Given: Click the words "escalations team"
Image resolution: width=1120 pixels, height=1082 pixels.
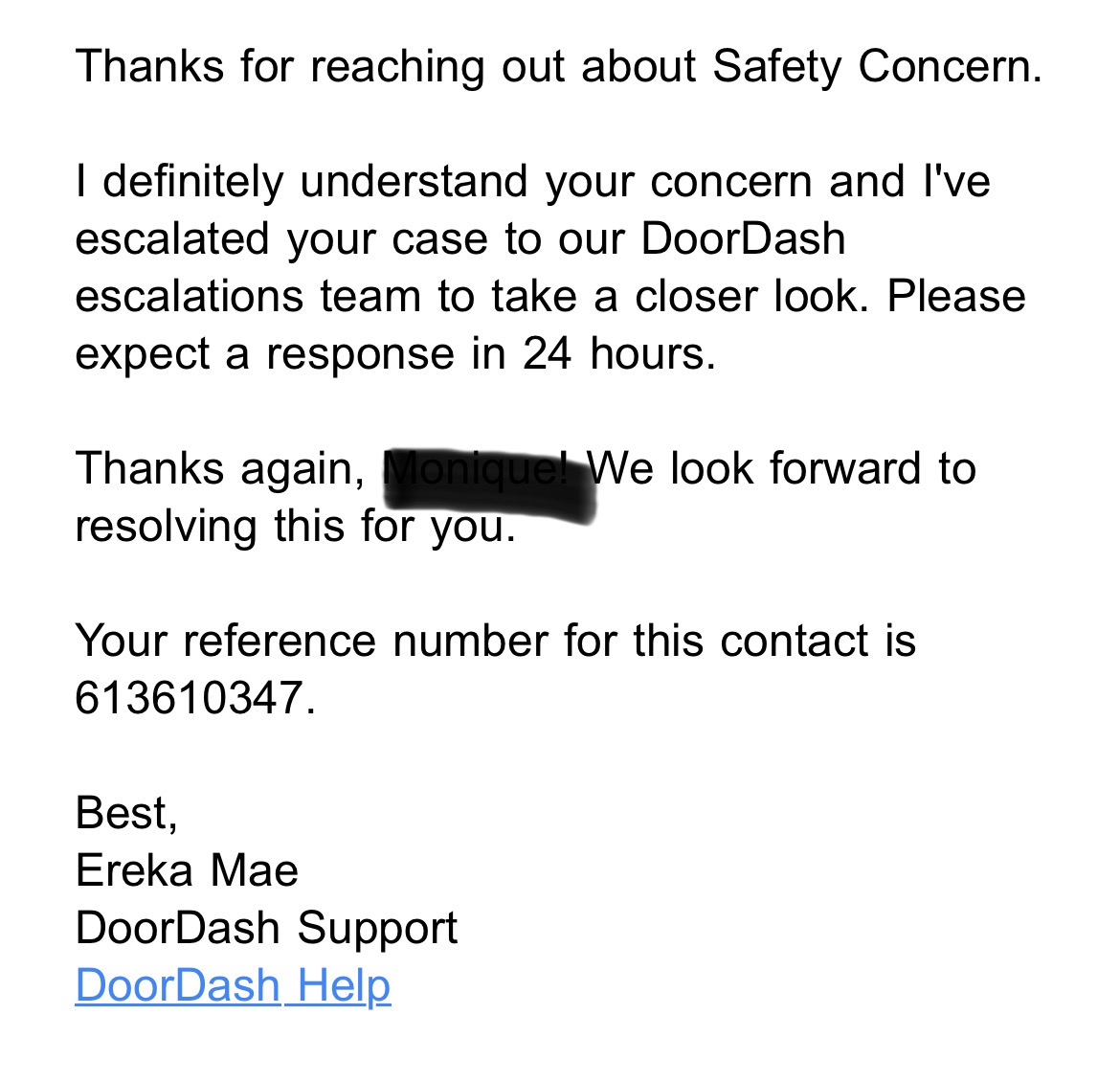Looking at the screenshot, I should (248, 296).
